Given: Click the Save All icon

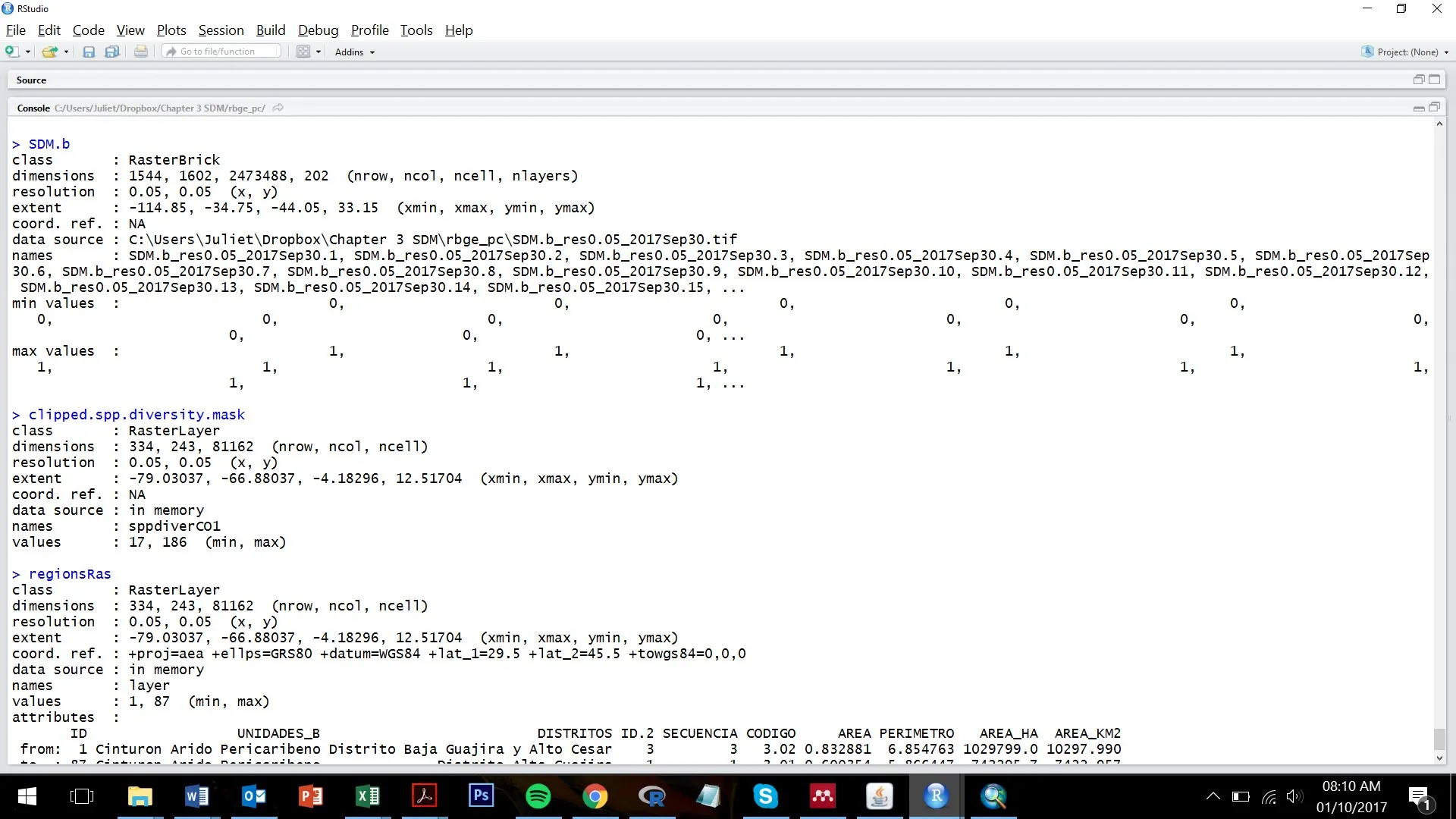Looking at the screenshot, I should (112, 52).
